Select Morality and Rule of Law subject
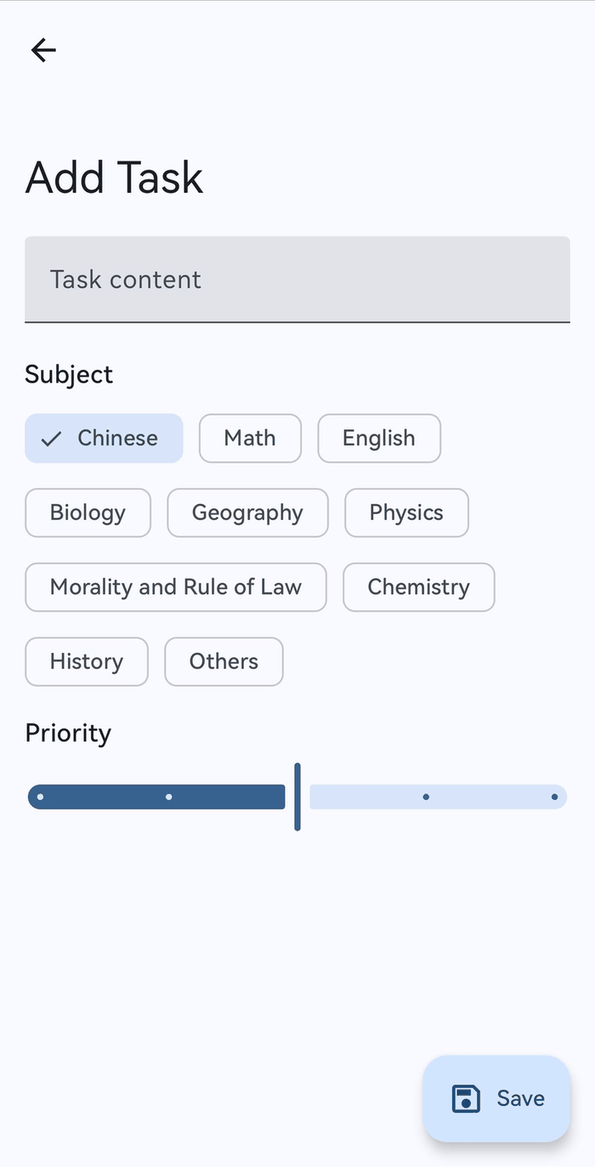 point(175,587)
